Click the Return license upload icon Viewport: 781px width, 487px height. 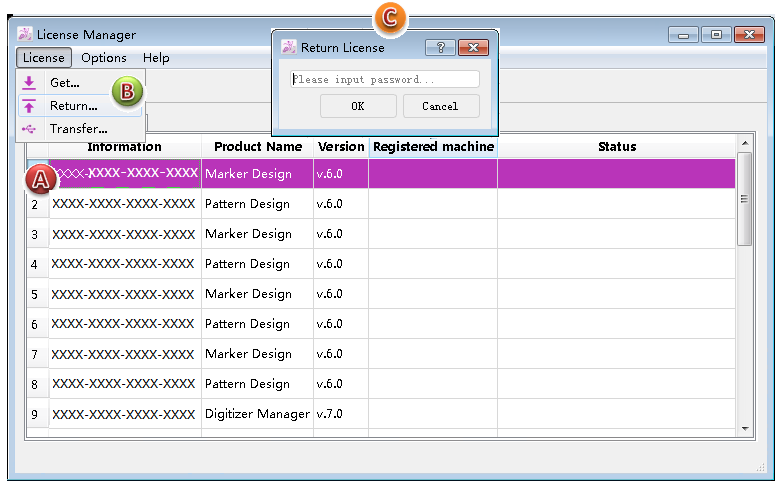pyautogui.click(x=29, y=105)
